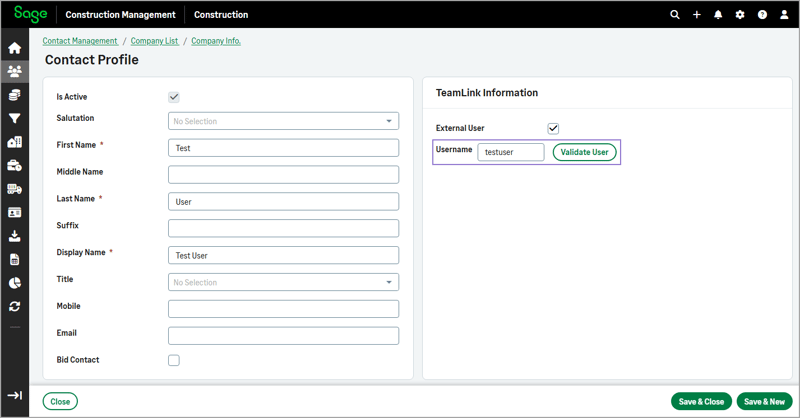Toggle the External User checkbox
The image size is (800, 418).
point(553,129)
